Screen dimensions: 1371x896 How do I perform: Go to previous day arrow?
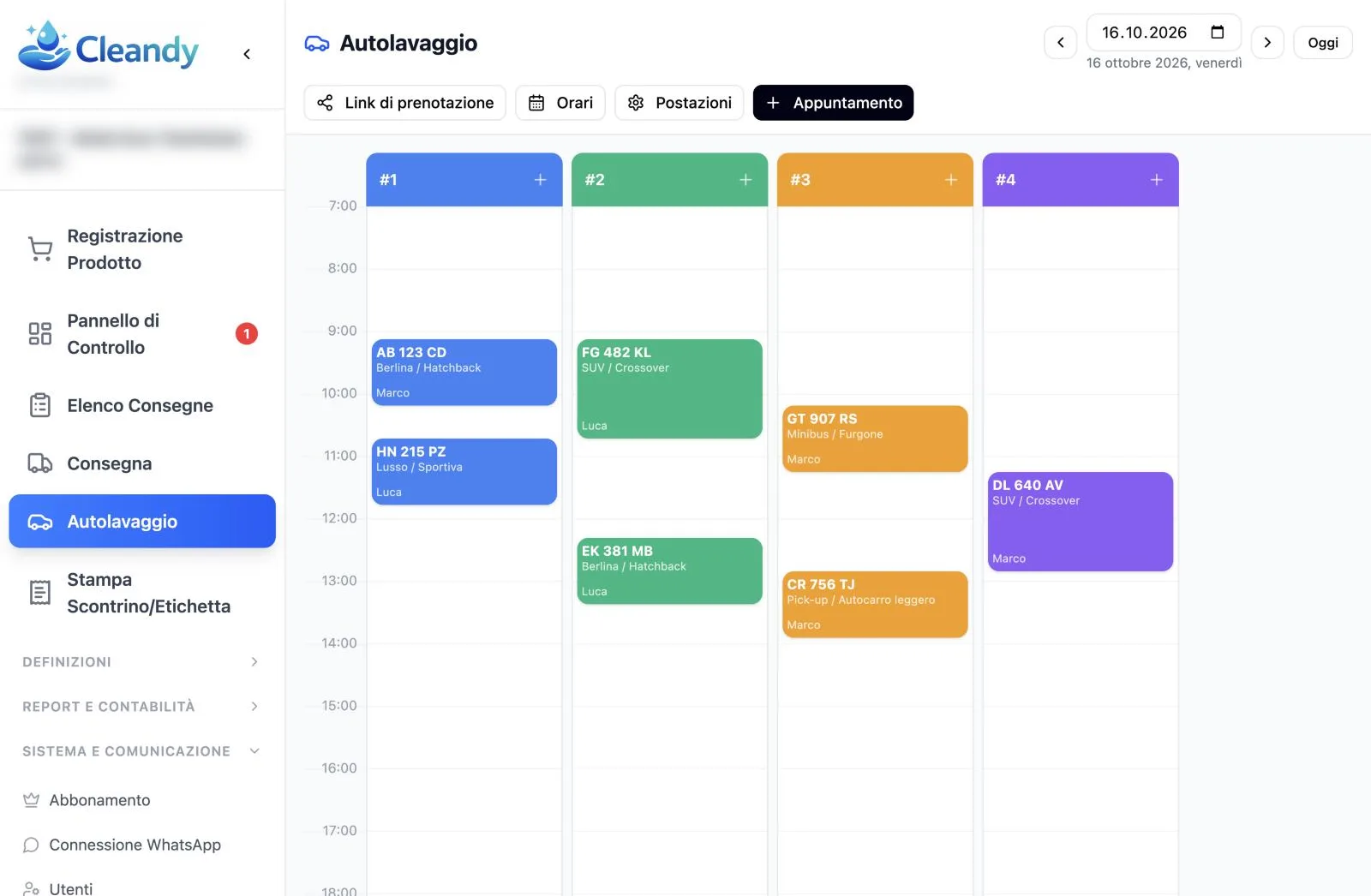(x=1060, y=42)
